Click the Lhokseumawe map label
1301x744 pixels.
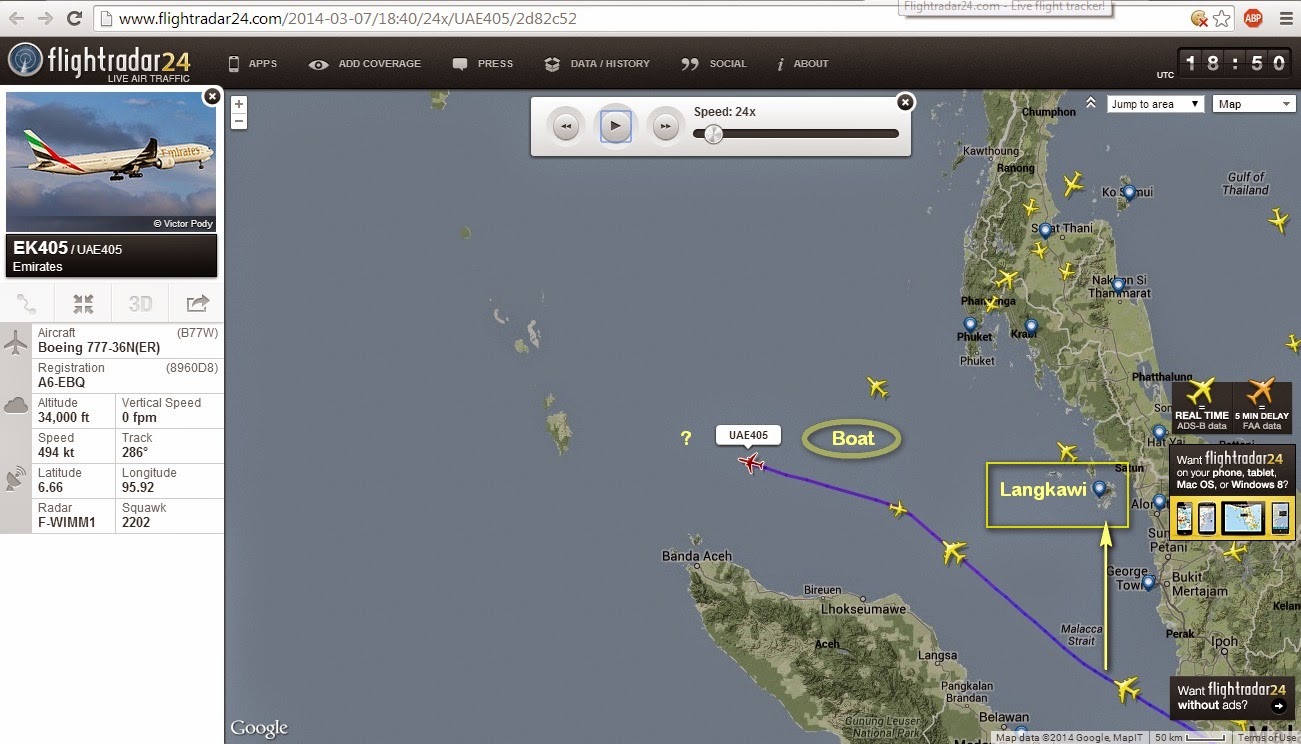[863, 609]
